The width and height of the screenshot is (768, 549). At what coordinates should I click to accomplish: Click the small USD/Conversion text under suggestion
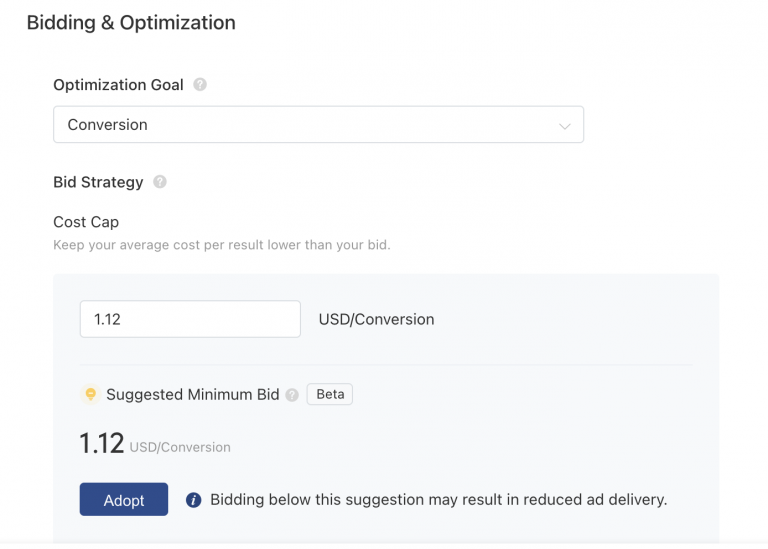[x=180, y=447]
